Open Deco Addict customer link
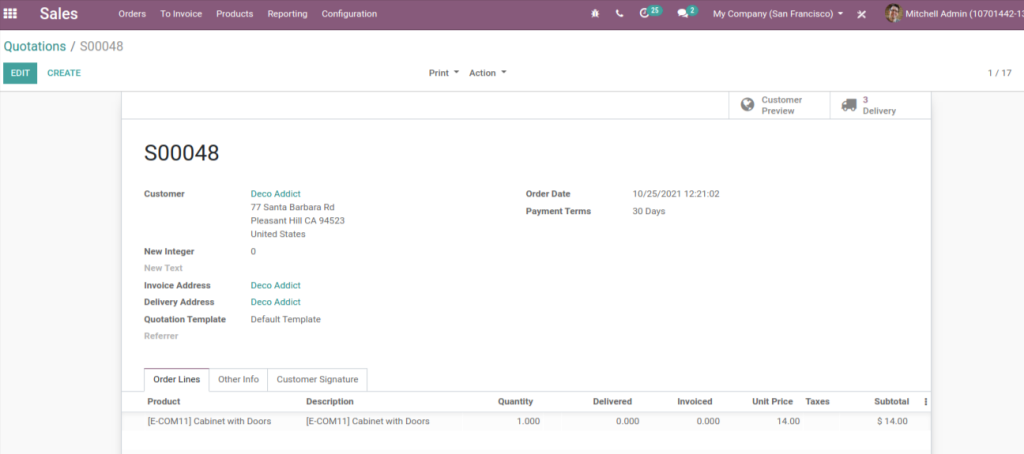The image size is (1024, 454). pos(276,194)
